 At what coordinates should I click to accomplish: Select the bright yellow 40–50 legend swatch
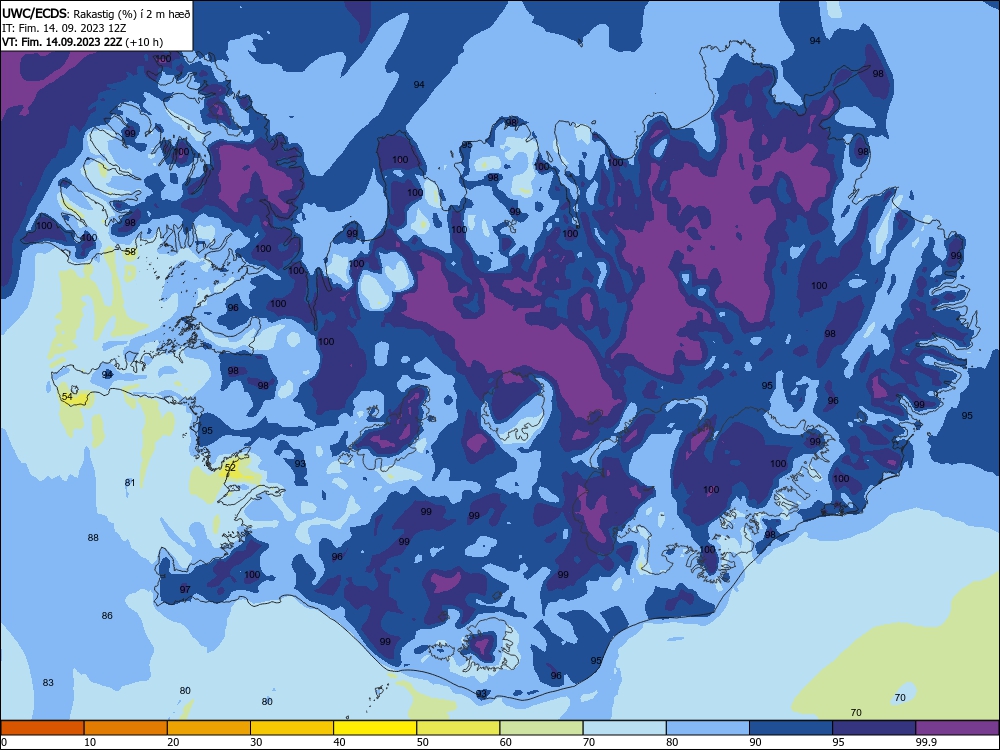pyautogui.click(x=375, y=728)
